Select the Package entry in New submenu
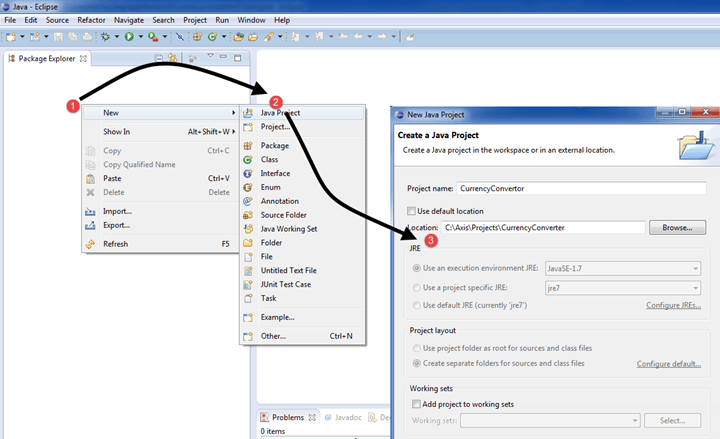The width and height of the screenshot is (720, 439). (x=274, y=146)
